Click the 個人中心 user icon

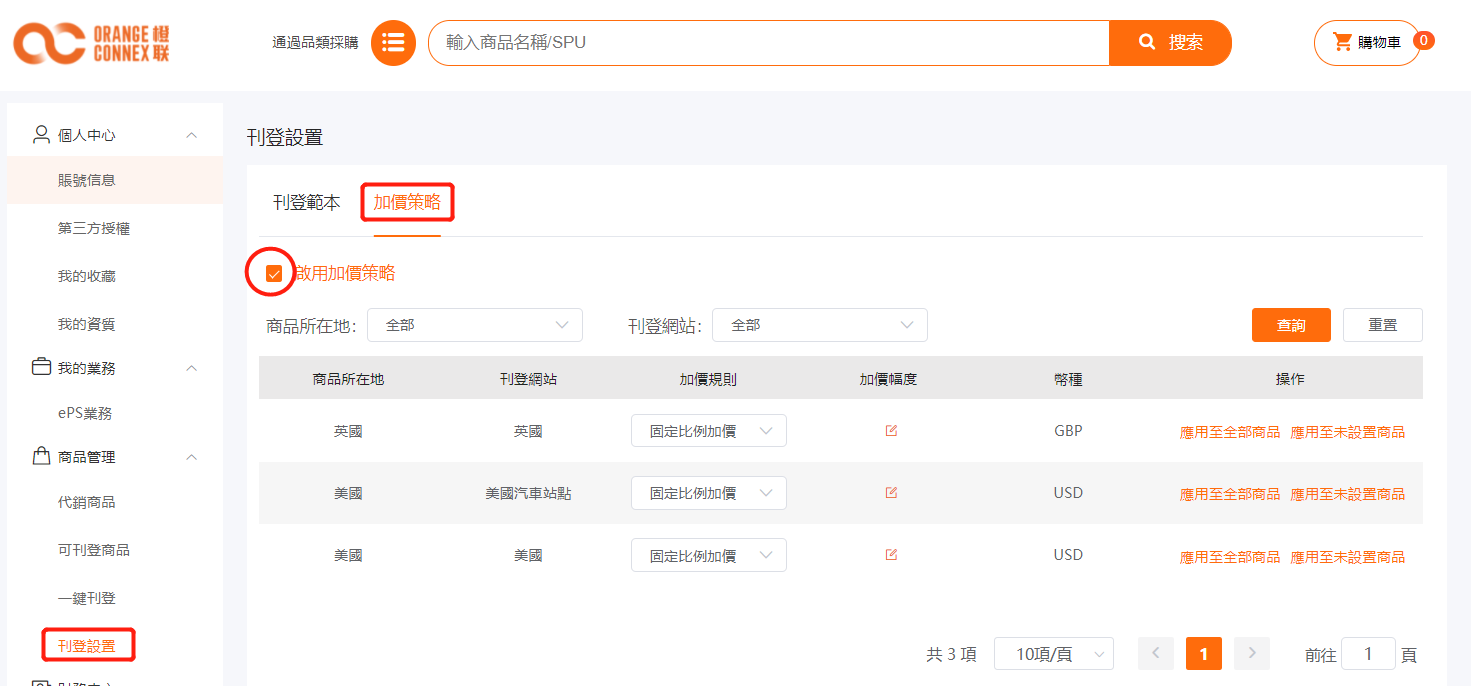pos(41,135)
